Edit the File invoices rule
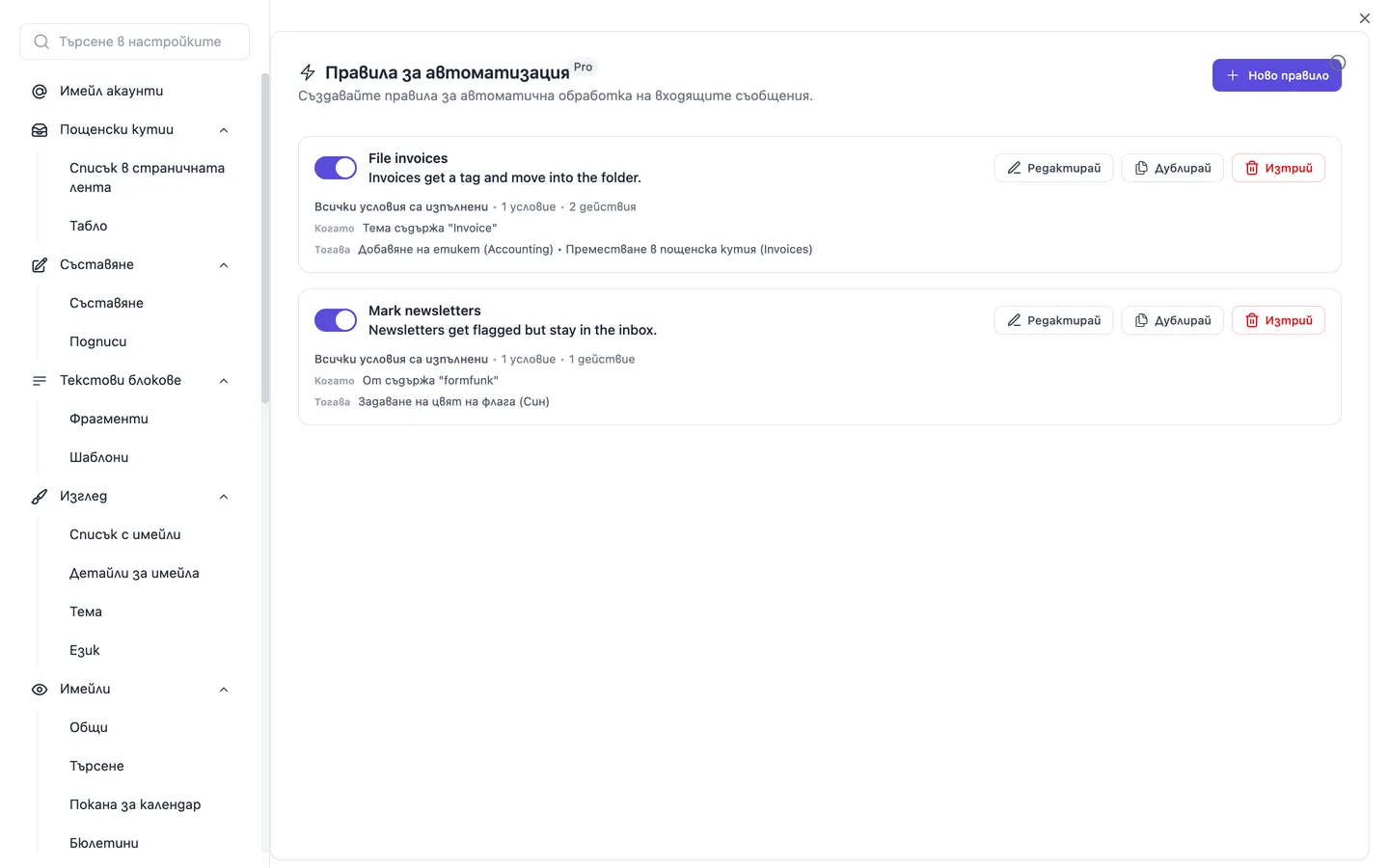 pos(1053,168)
